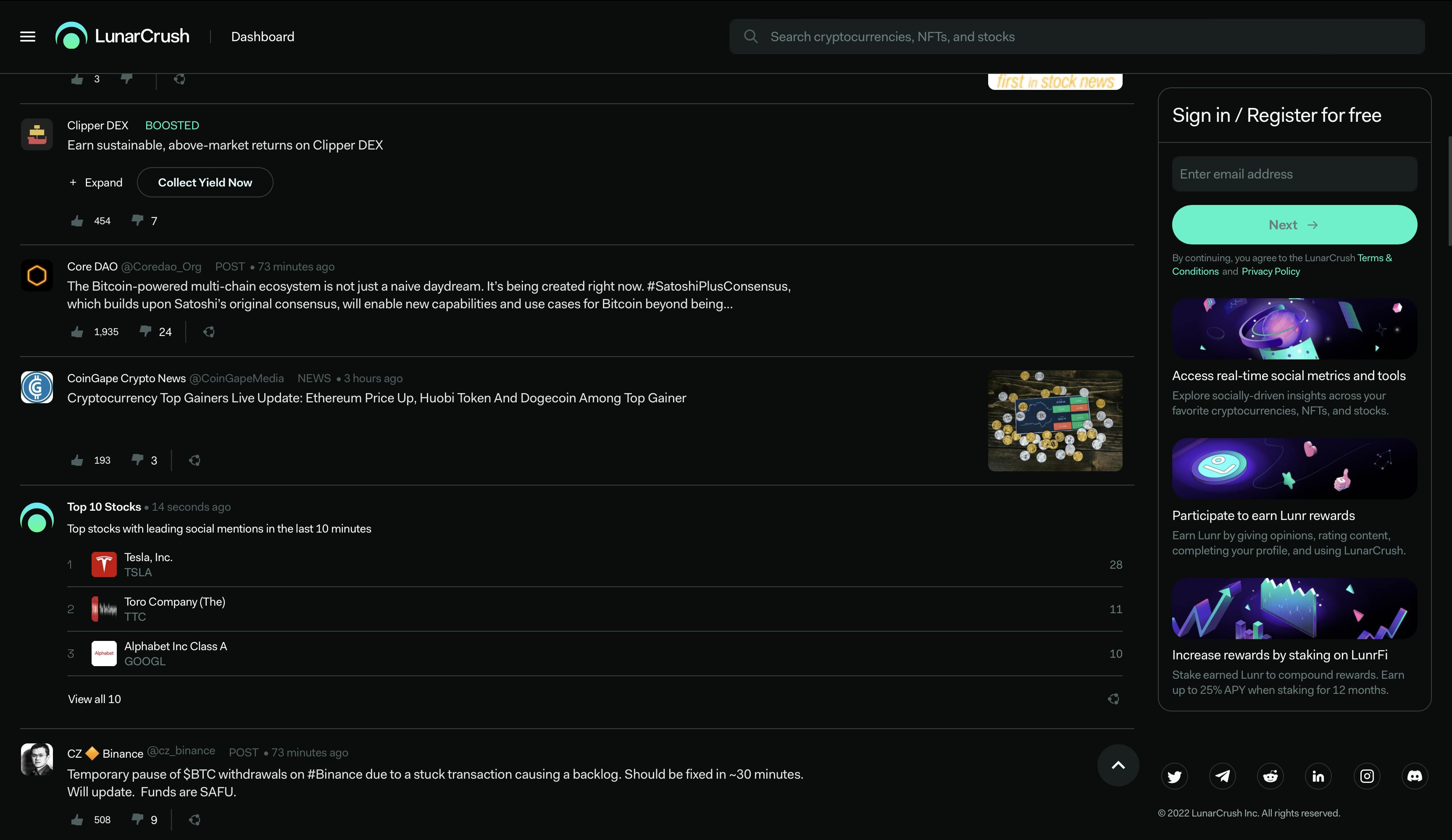Open @Coredao_Org handle link
This screenshot has height=840, width=1452.
click(x=161, y=267)
